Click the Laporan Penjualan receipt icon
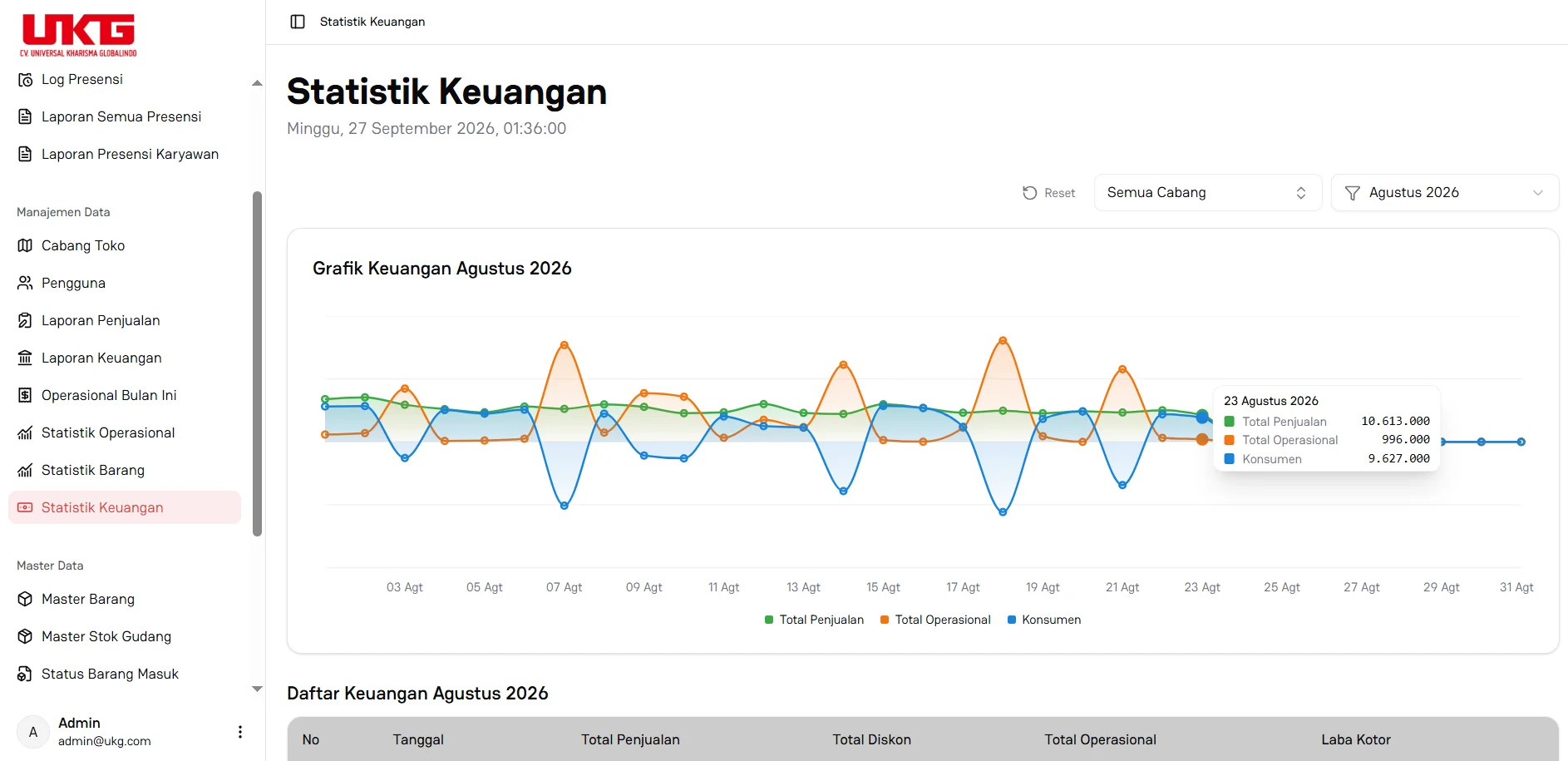The width and height of the screenshot is (1568, 761). [25, 321]
